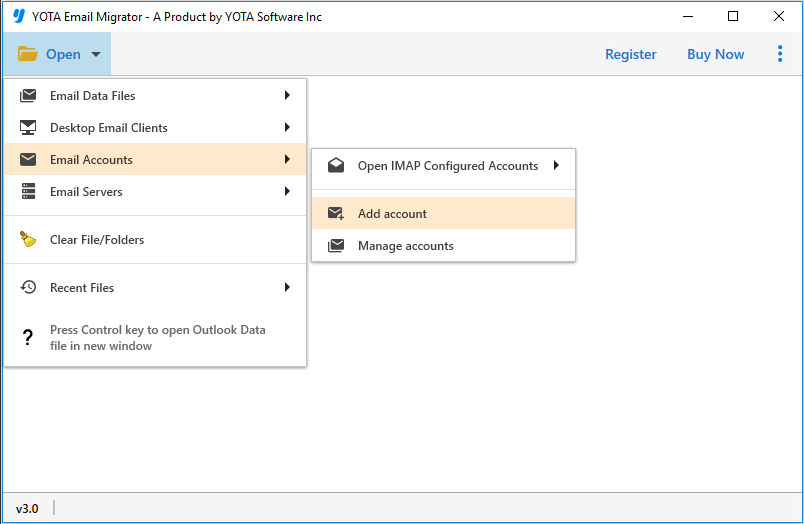Expand the Recent Files submenu arrow
804x524 pixels.
click(287, 288)
